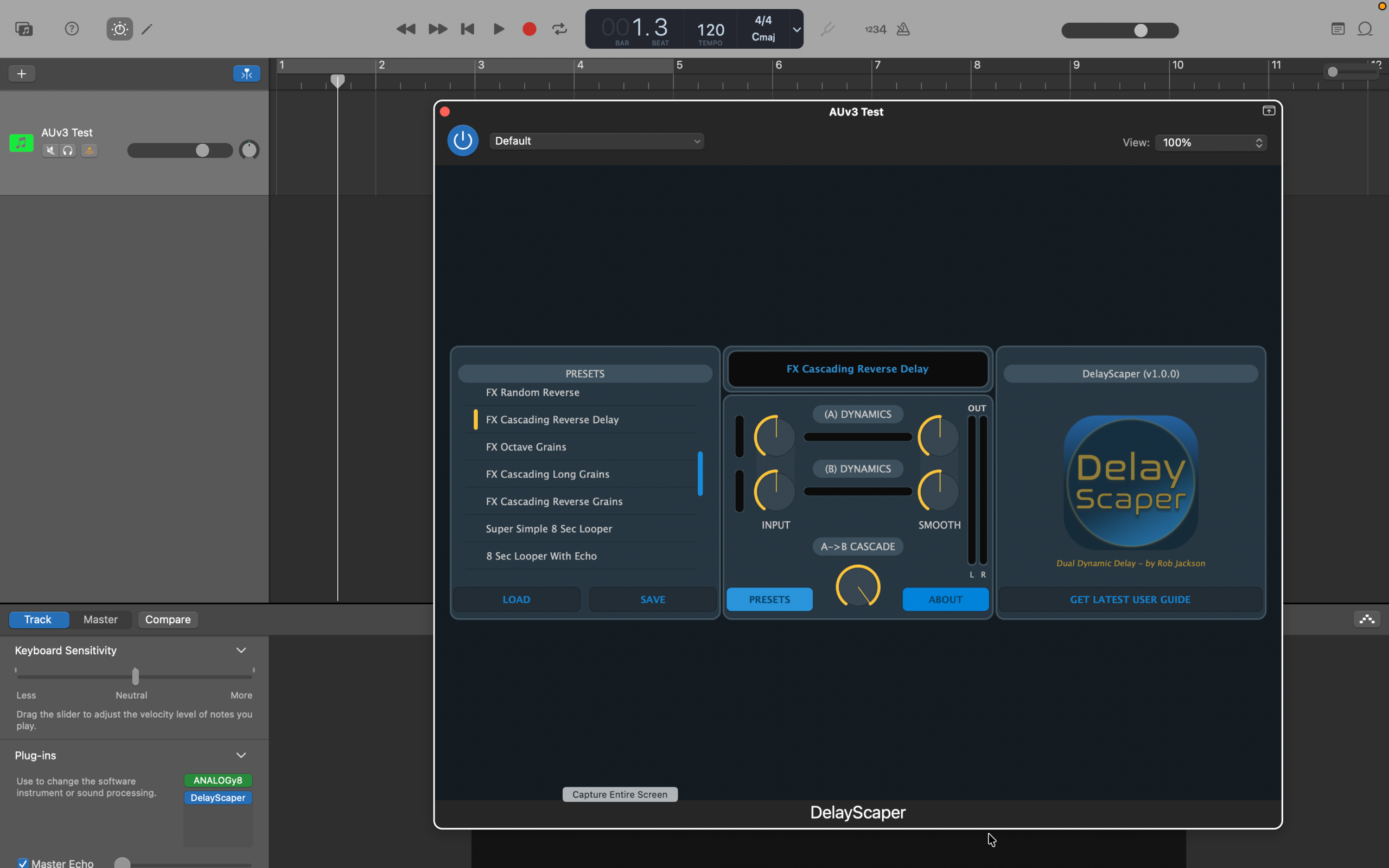
Task: Toggle input monitoring on AUv3 Test track
Action: tap(89, 150)
